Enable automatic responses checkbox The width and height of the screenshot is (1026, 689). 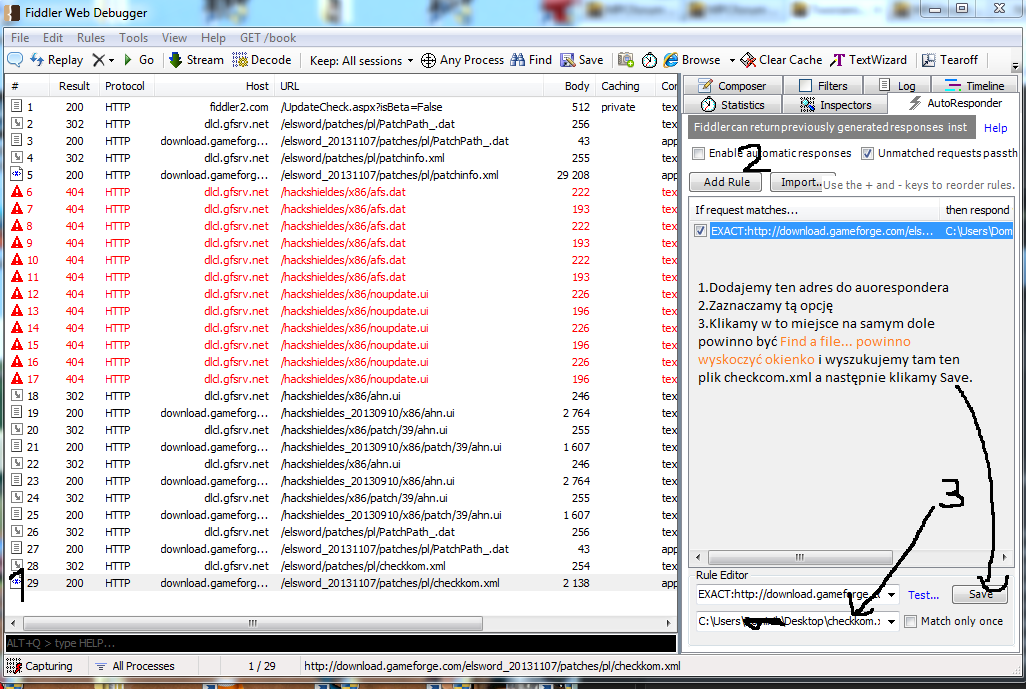pyautogui.click(x=699, y=153)
